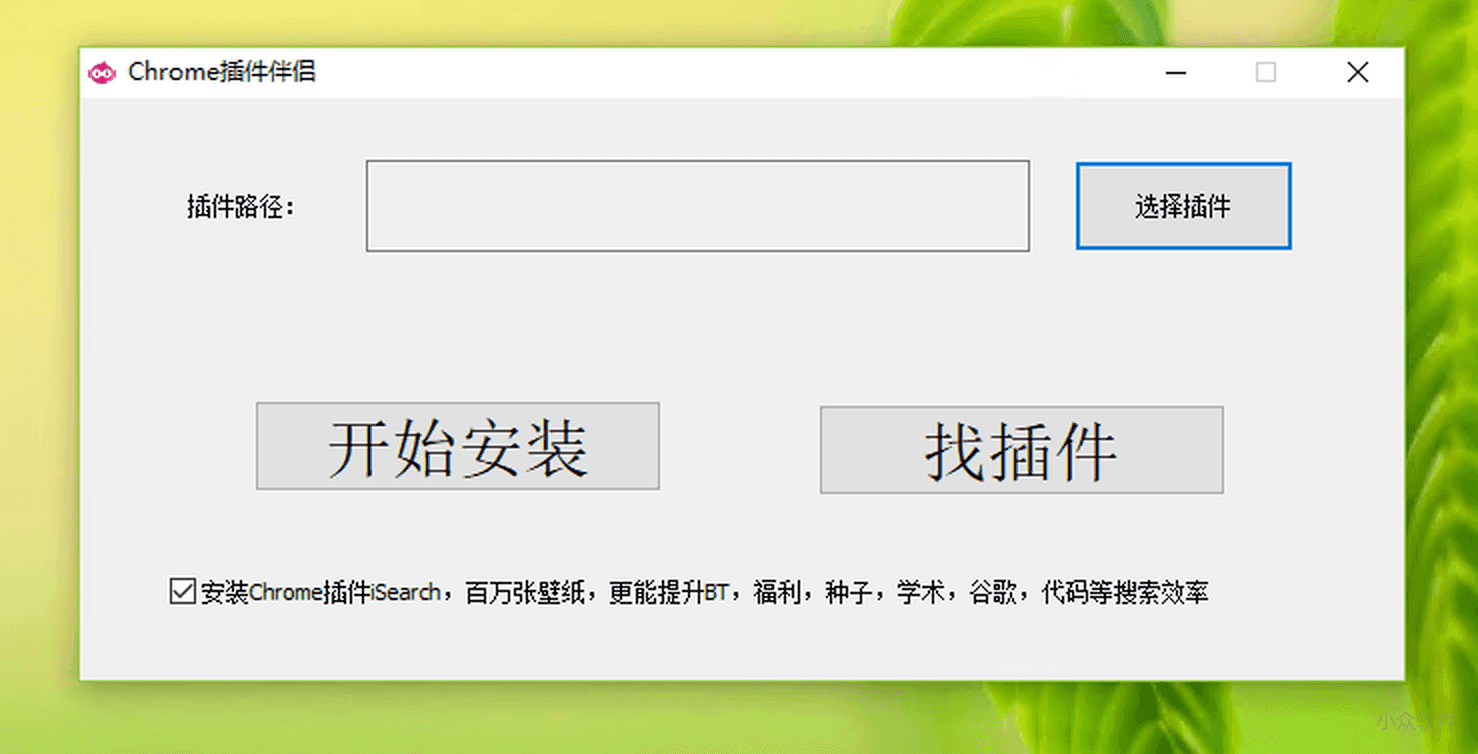The width and height of the screenshot is (1478, 754).
Task: Minimize the Chrome插件伴侣 window
Action: [1176, 72]
